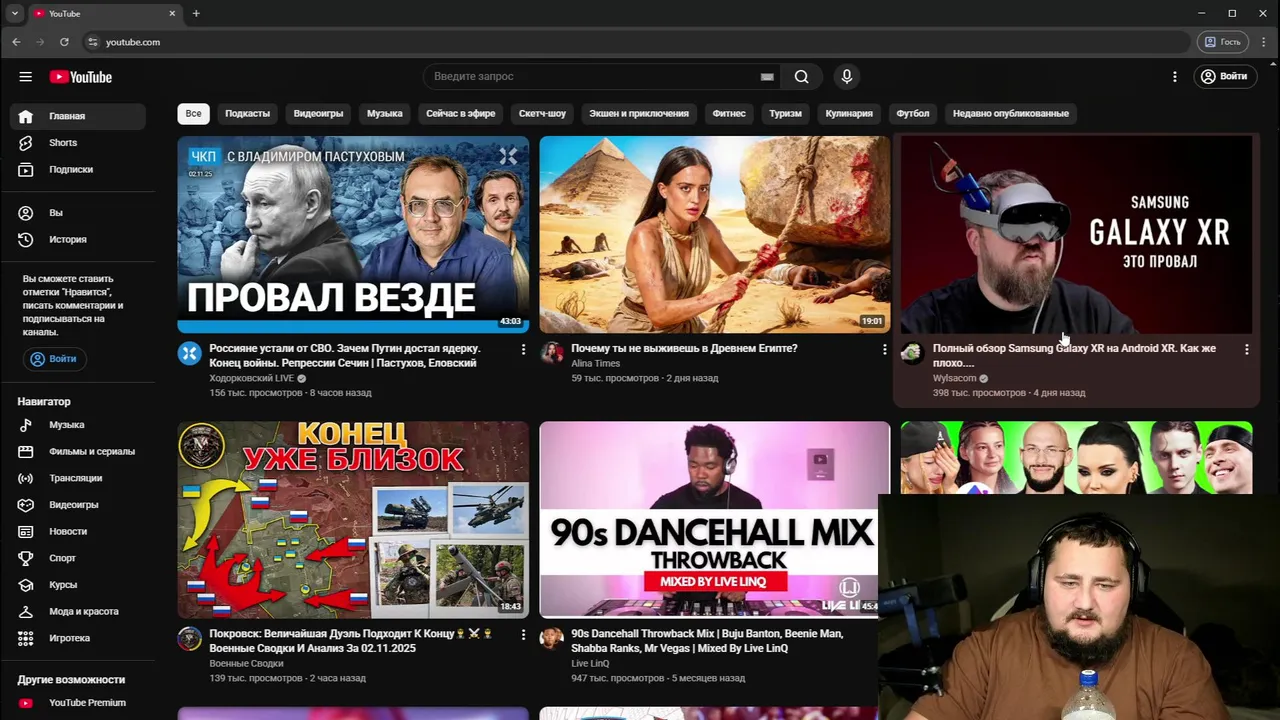Open more options for Россияне устали video
The height and width of the screenshot is (720, 1280).
point(523,349)
